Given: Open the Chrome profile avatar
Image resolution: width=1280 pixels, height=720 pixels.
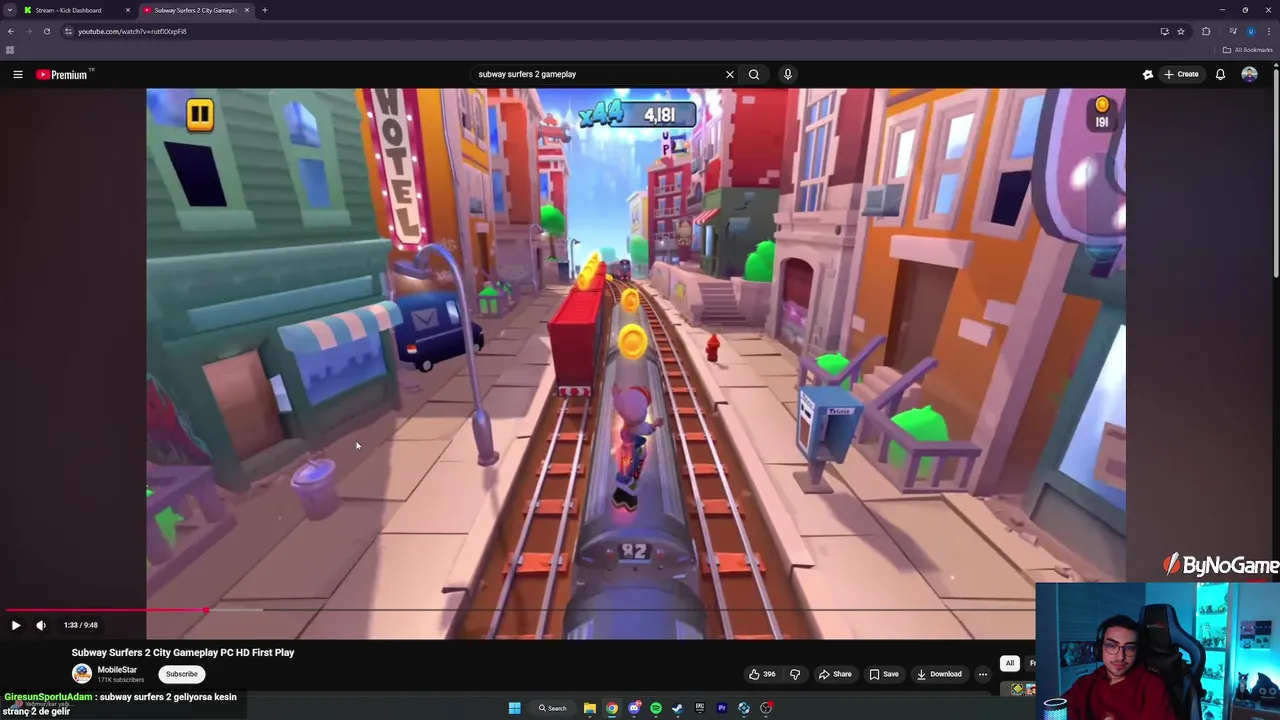Looking at the screenshot, I should (1250, 31).
